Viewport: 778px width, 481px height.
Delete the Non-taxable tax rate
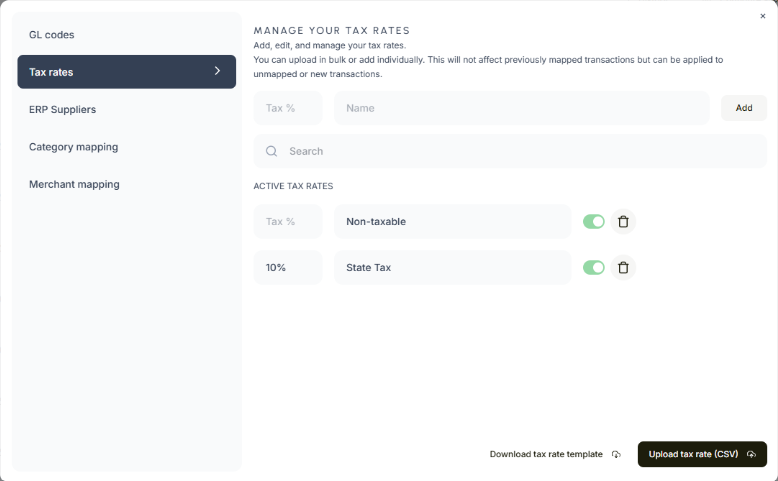click(x=623, y=221)
